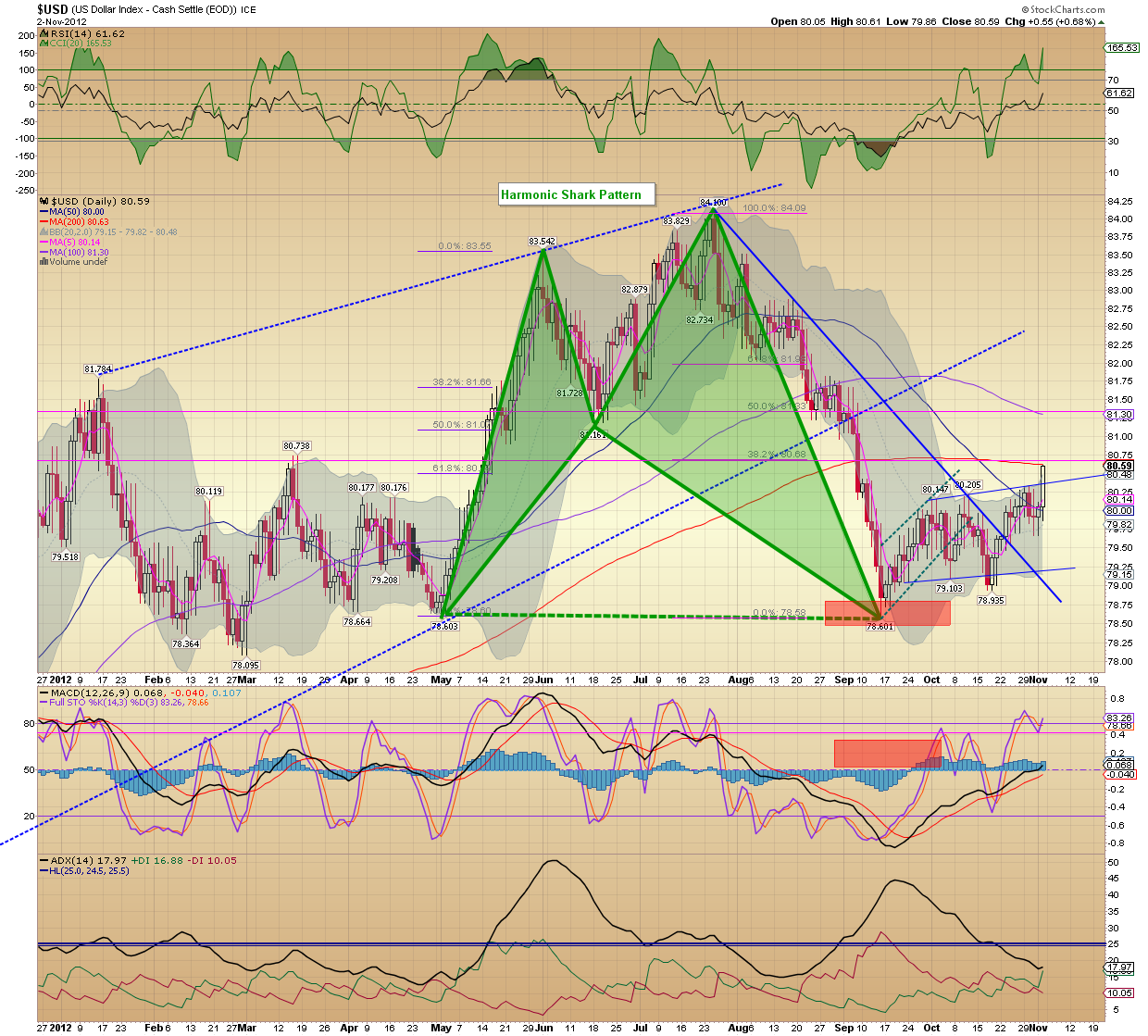This screenshot has height=1036, width=1148.
Task: Click the 81.784 January high label
Action: (98, 369)
